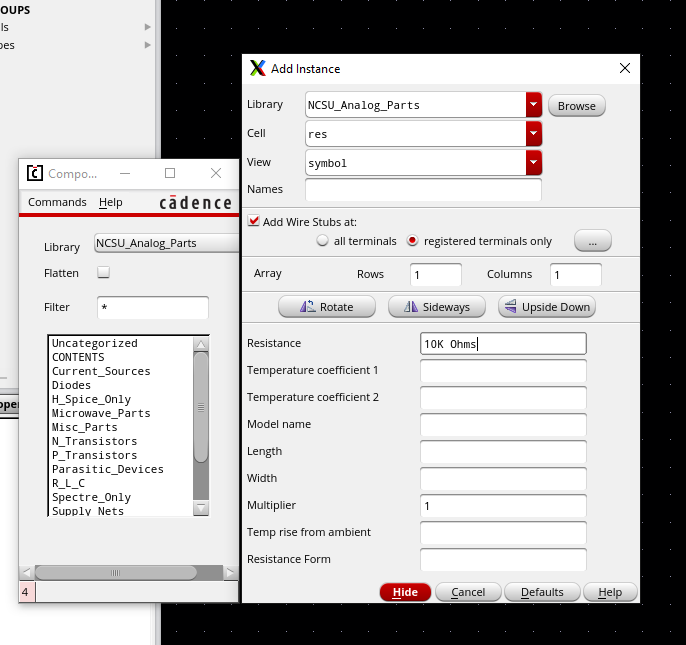The height and width of the screenshot is (645, 686).
Task: Select R_L_C category in the list
Action: point(68,483)
